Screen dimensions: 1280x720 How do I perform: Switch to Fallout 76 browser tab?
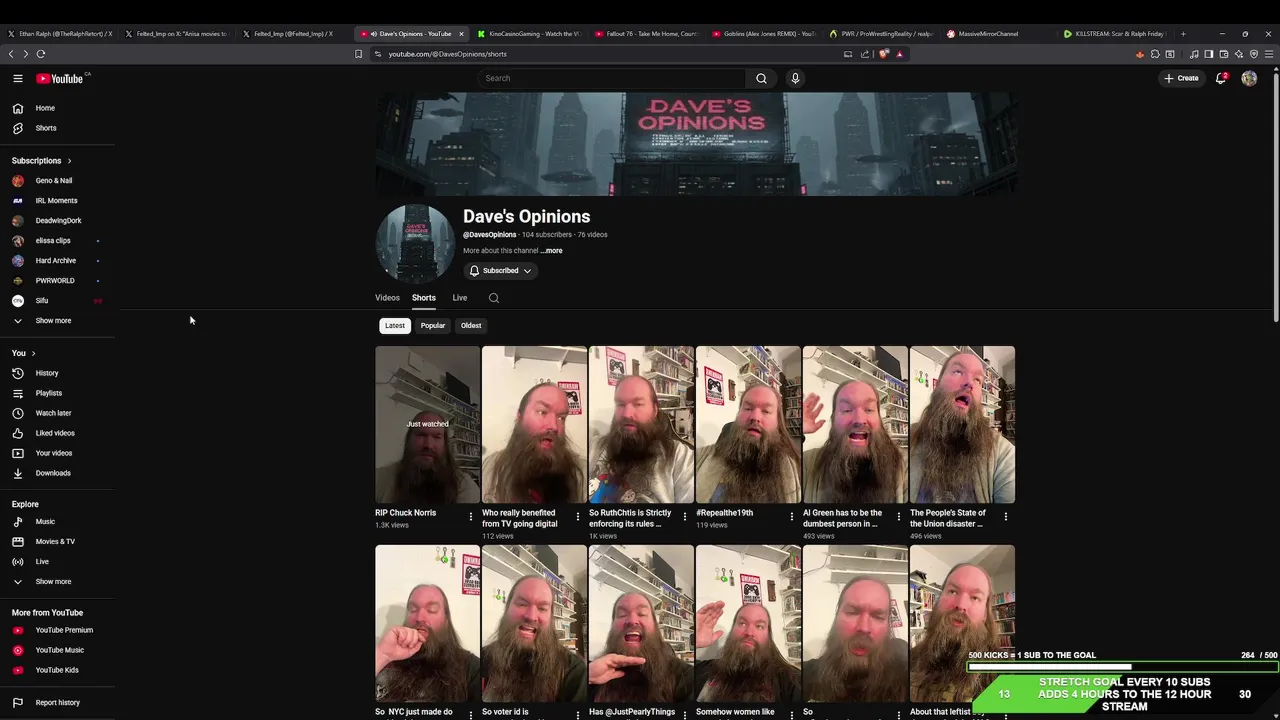coord(646,34)
